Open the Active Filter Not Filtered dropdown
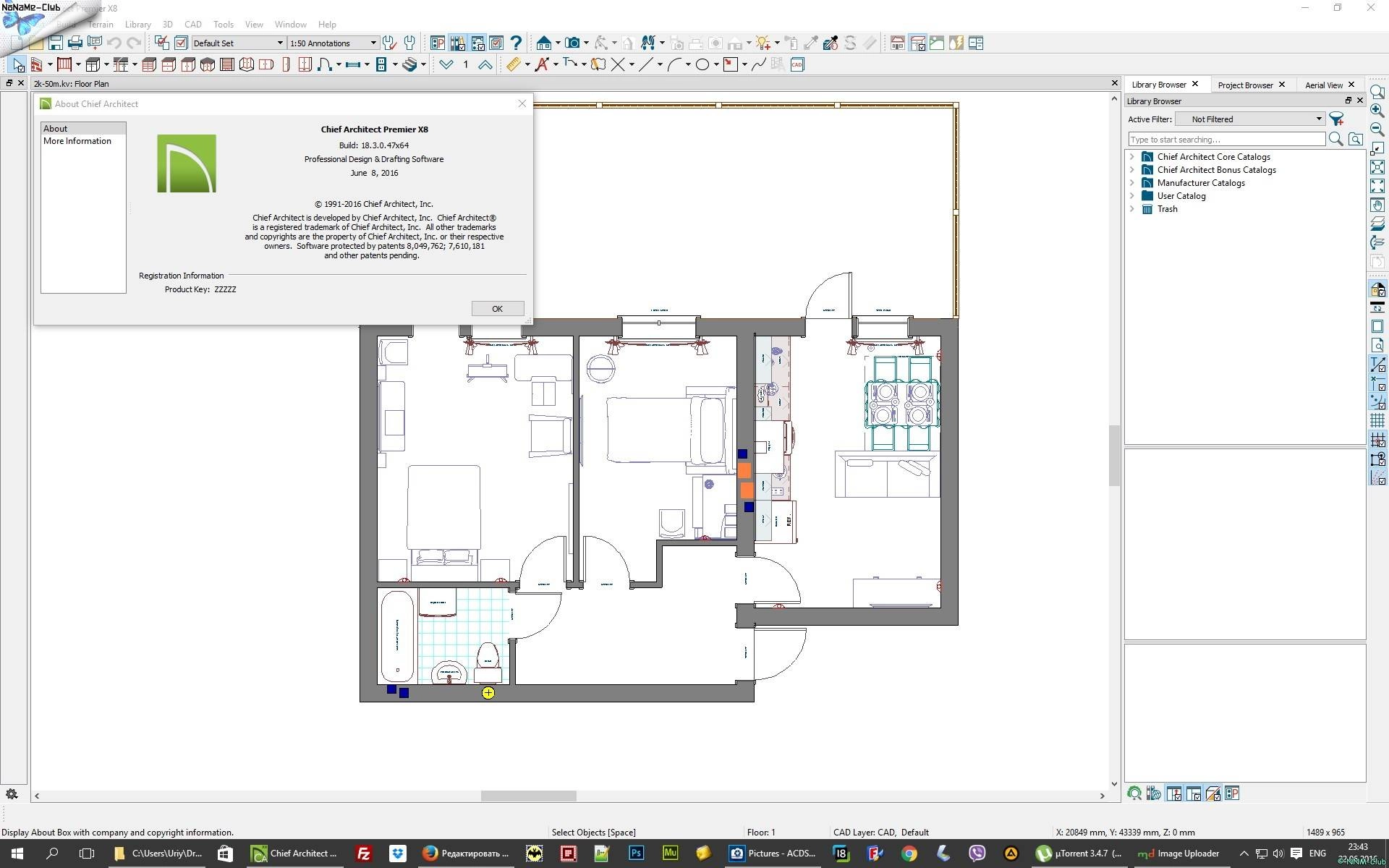Screen dimensions: 1389x868 pos(1250,119)
